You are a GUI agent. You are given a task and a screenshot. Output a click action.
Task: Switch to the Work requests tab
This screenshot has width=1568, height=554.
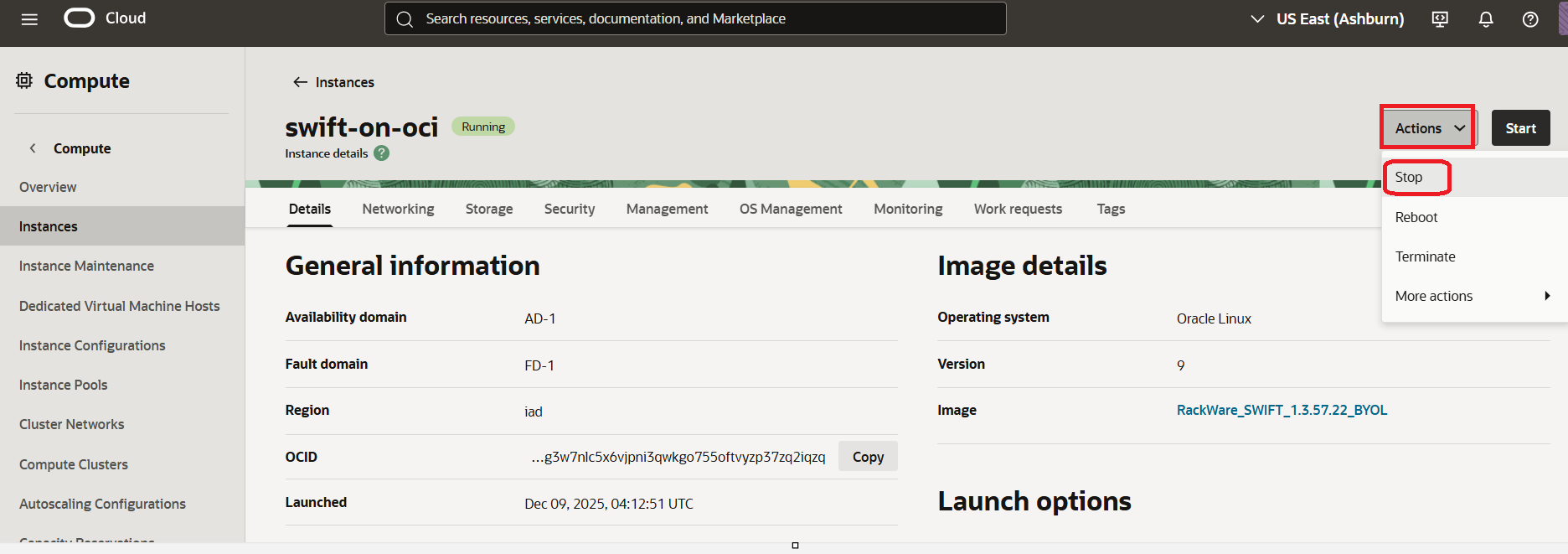pos(1018,209)
